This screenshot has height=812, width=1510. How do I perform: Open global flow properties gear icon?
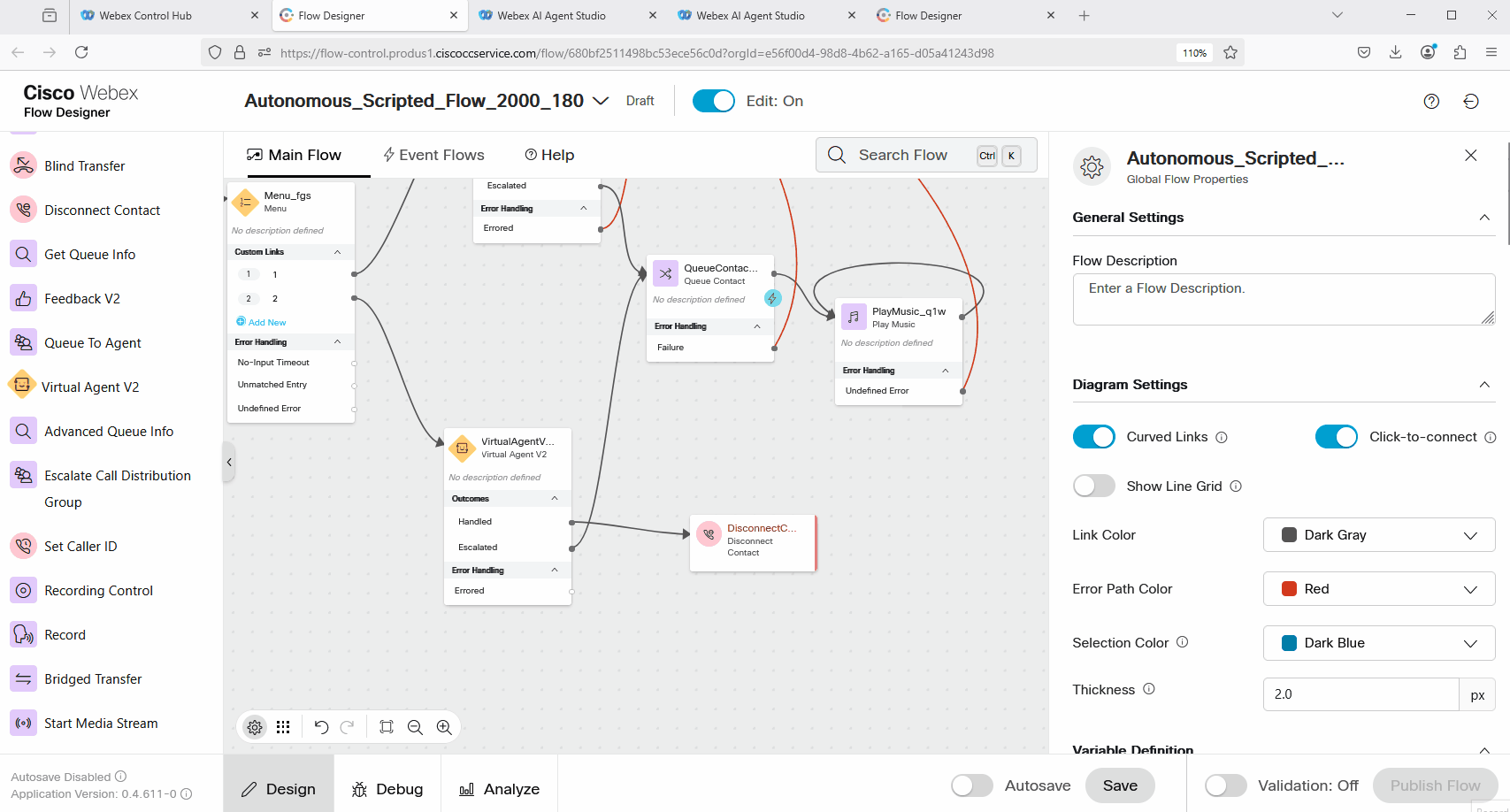[255, 727]
